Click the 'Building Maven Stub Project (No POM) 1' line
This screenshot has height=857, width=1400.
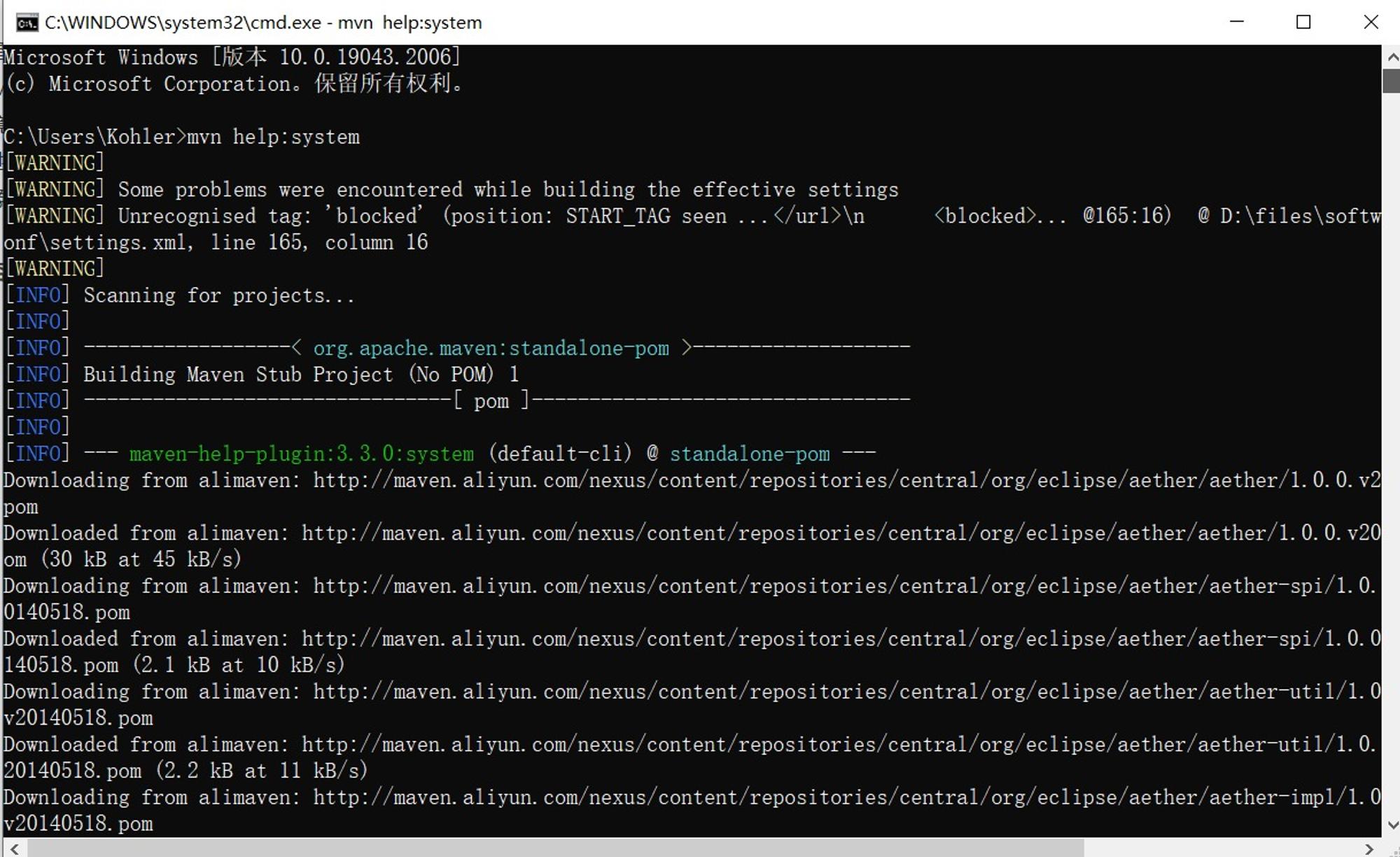[301, 375]
